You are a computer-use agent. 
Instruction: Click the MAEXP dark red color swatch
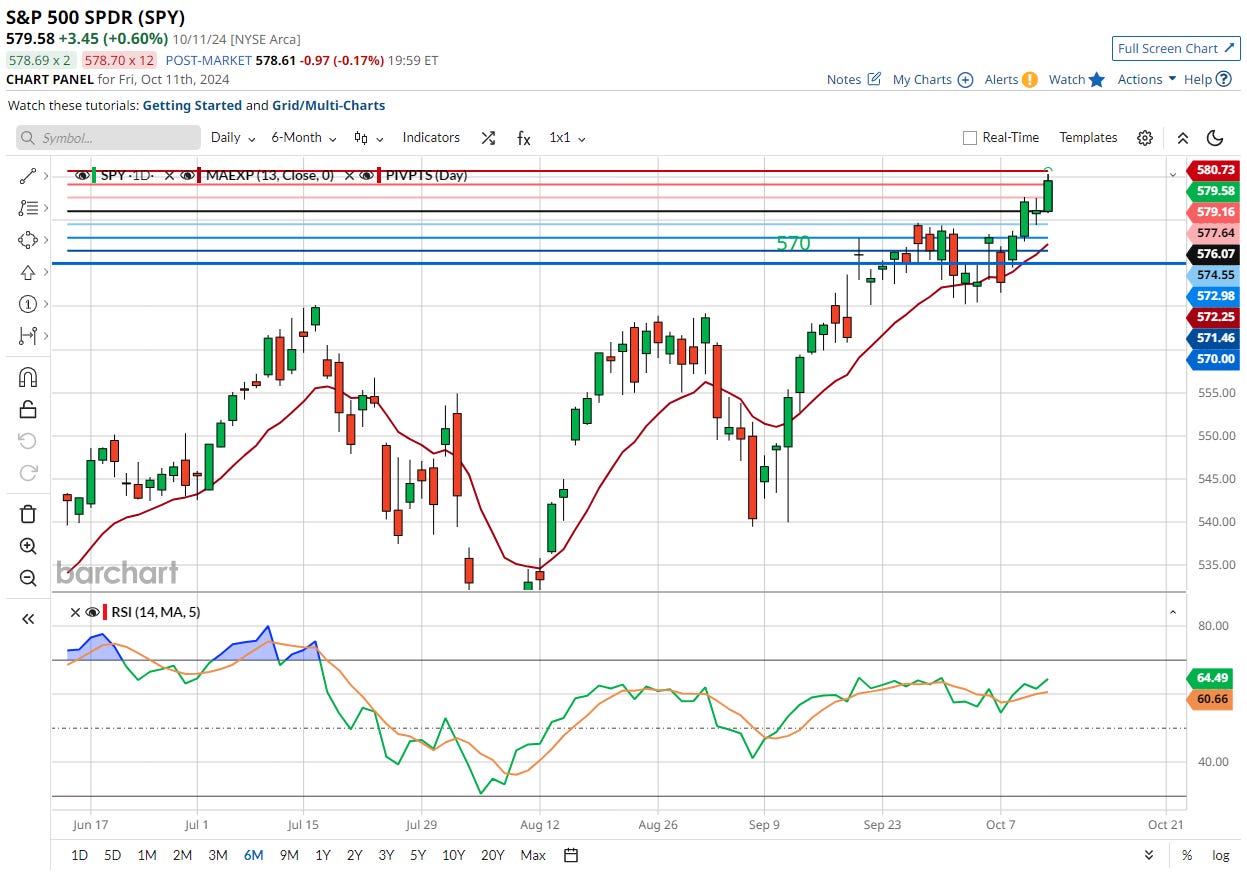(200, 175)
